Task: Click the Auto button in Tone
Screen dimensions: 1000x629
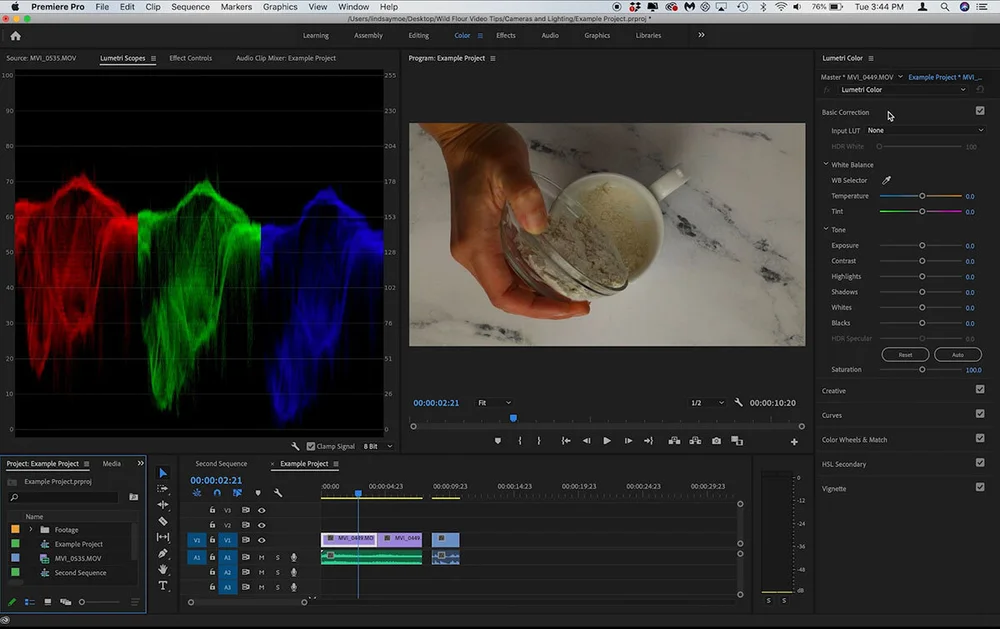Action: pyautogui.click(x=957, y=354)
